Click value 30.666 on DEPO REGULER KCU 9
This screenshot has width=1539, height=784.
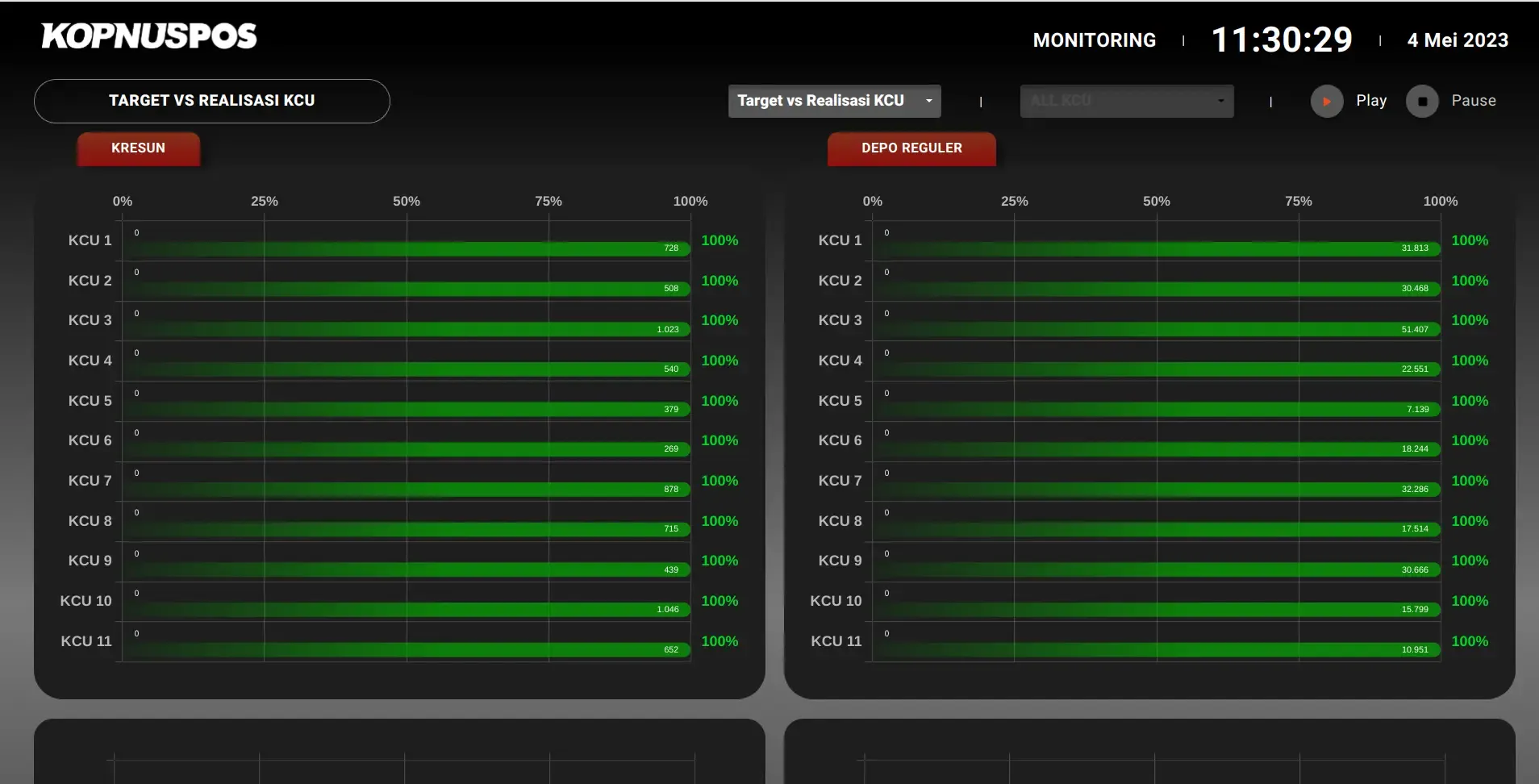1415,569
